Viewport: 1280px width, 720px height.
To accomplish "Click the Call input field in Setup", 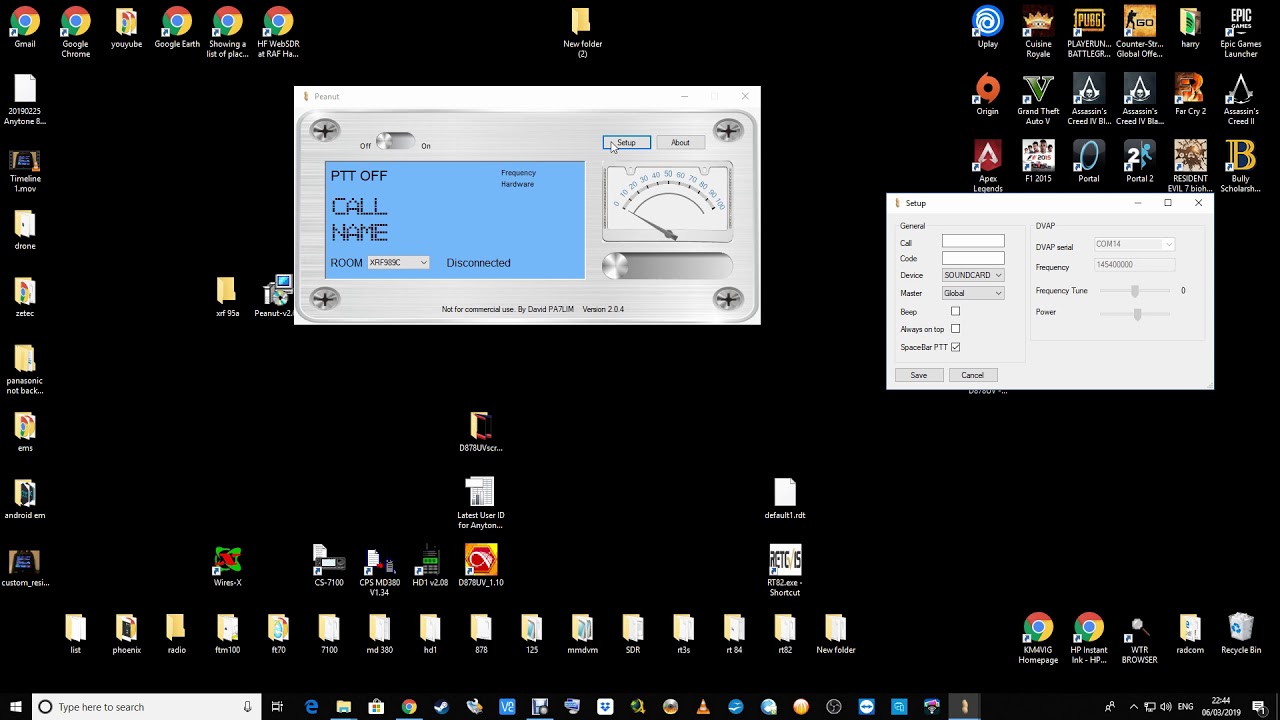I will [x=973, y=242].
